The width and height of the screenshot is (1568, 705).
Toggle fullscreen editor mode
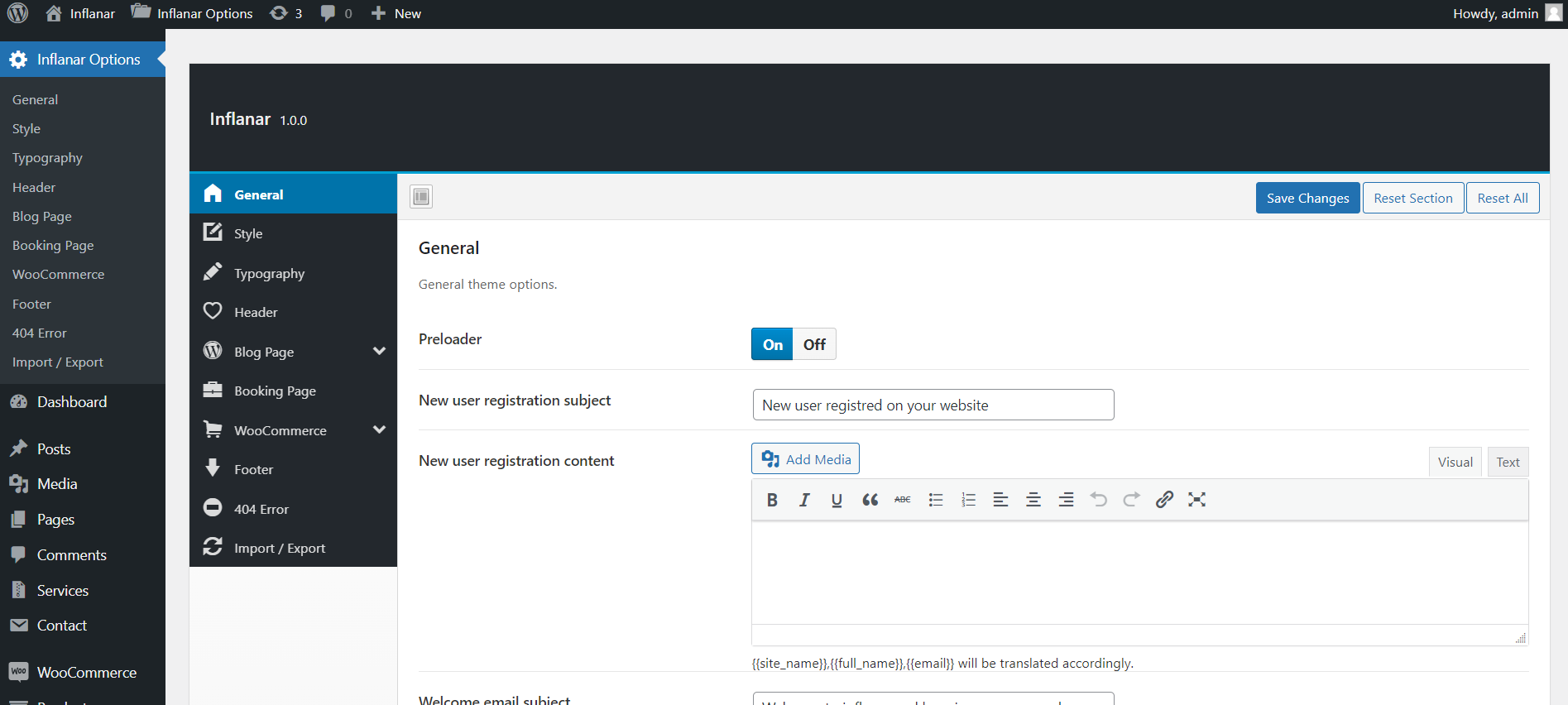click(1196, 500)
